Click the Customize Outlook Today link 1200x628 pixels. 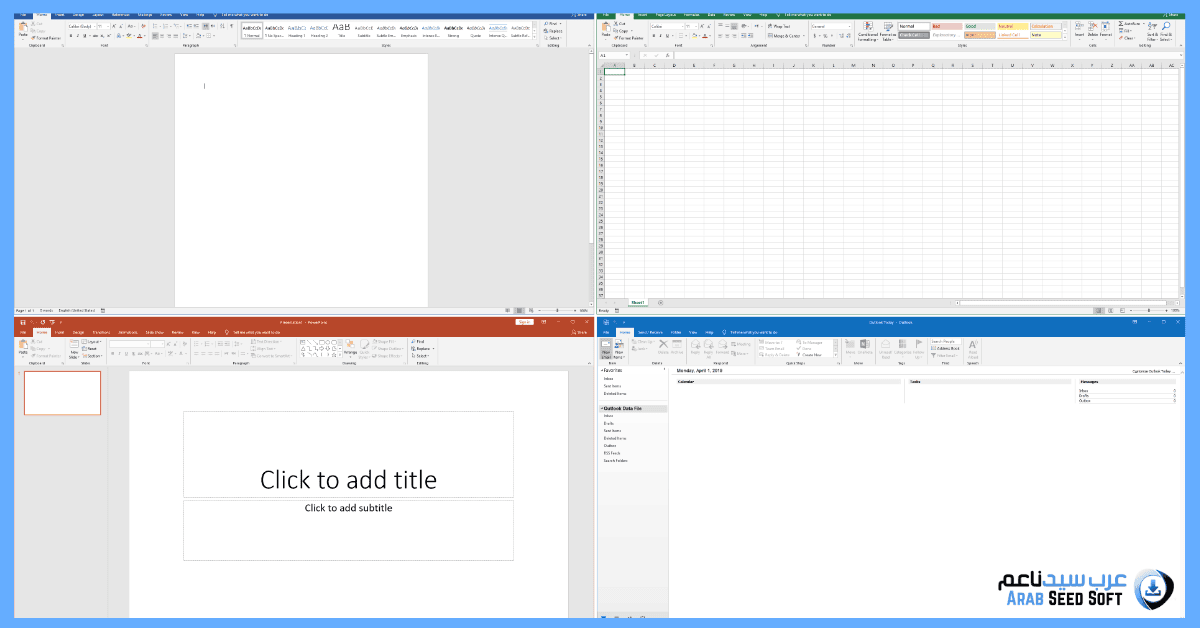point(1153,371)
